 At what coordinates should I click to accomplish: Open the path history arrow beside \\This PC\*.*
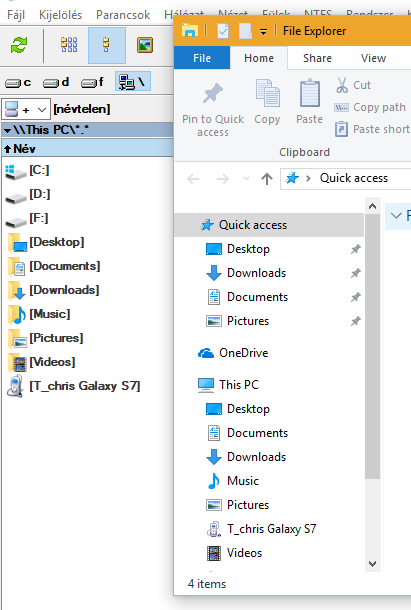(8, 130)
